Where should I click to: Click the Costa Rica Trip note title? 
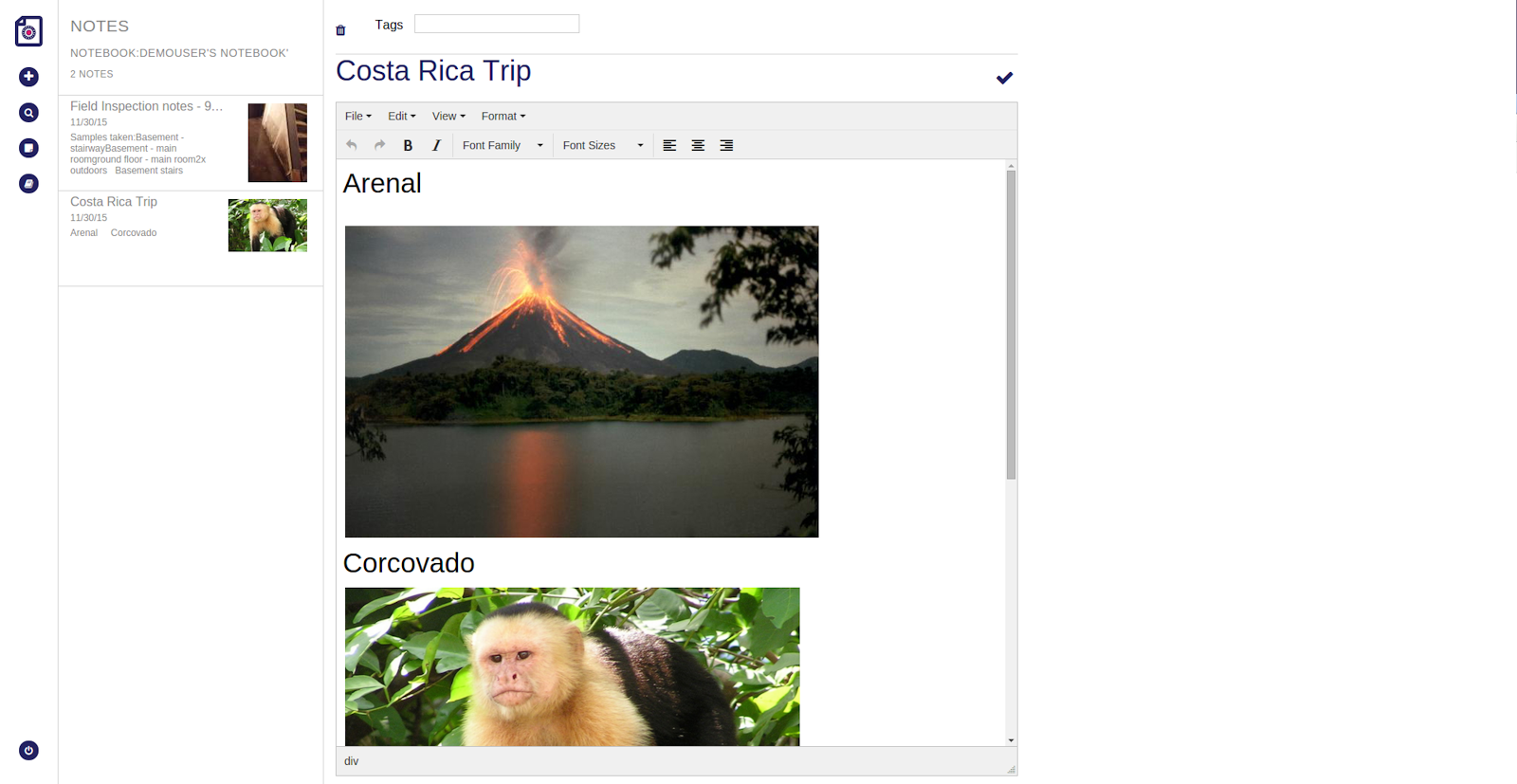point(433,71)
